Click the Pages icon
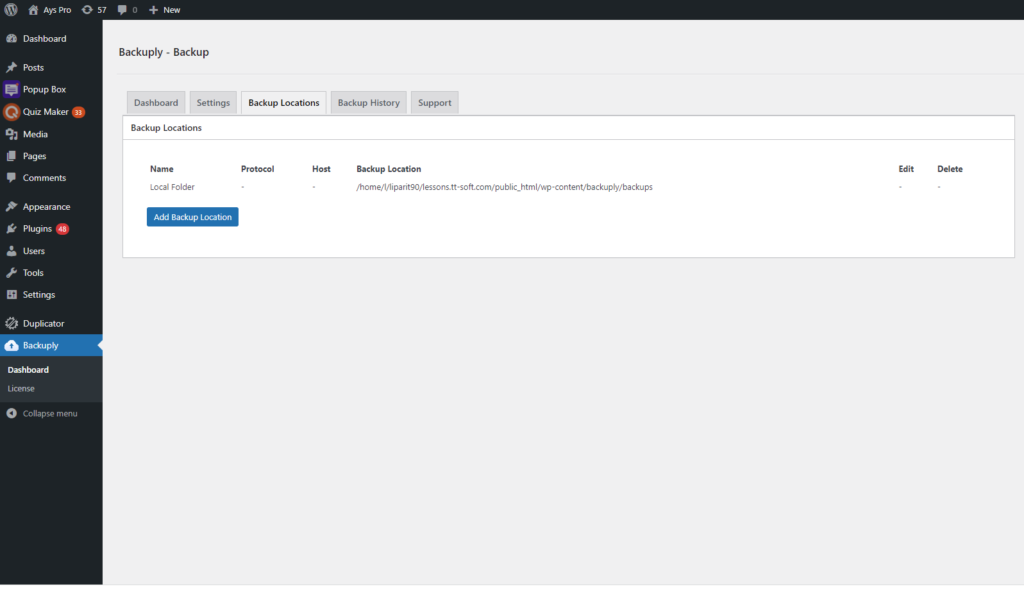This screenshot has height=589, width=1024. 12,156
